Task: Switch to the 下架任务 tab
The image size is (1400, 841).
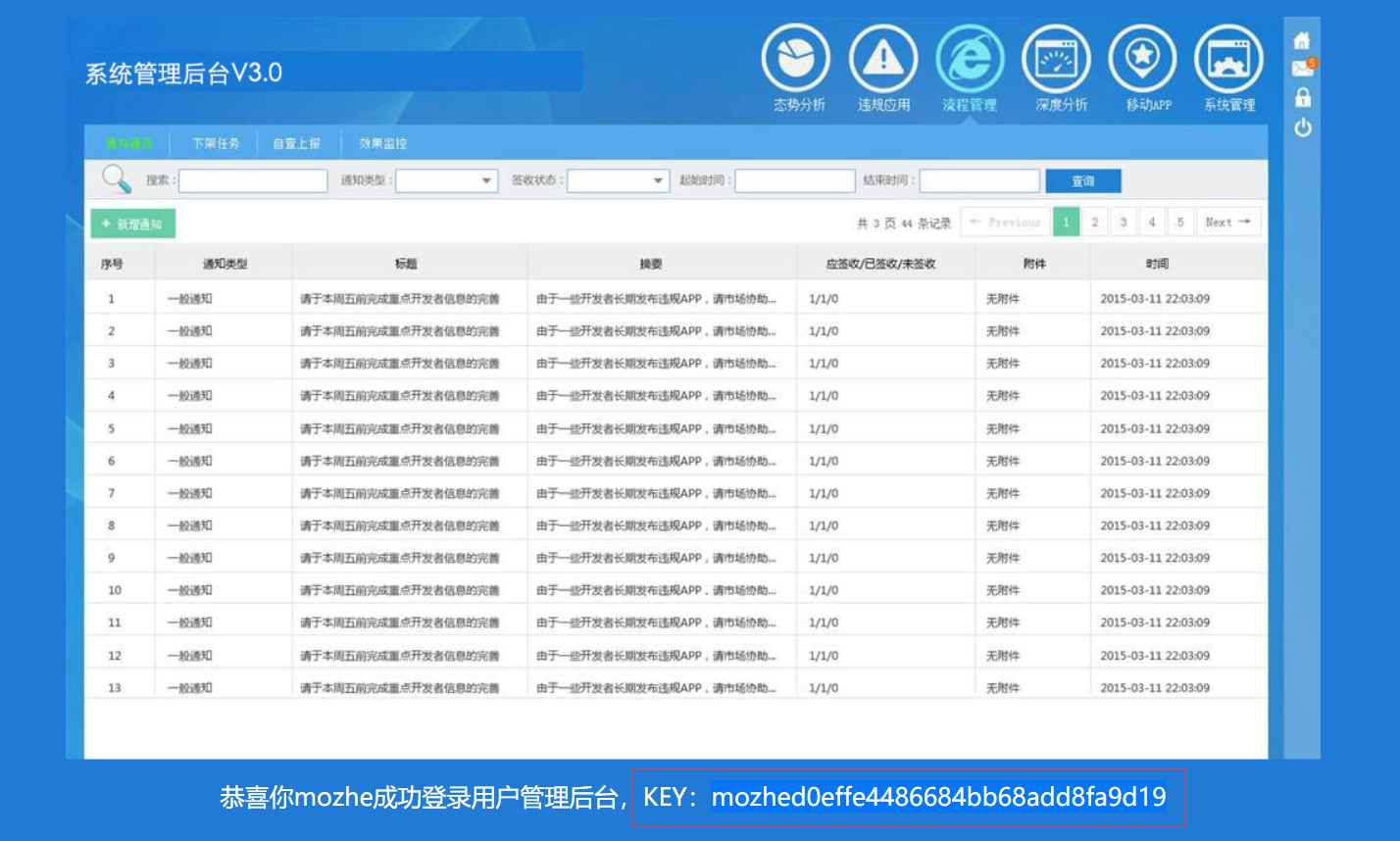Action: coord(216,143)
